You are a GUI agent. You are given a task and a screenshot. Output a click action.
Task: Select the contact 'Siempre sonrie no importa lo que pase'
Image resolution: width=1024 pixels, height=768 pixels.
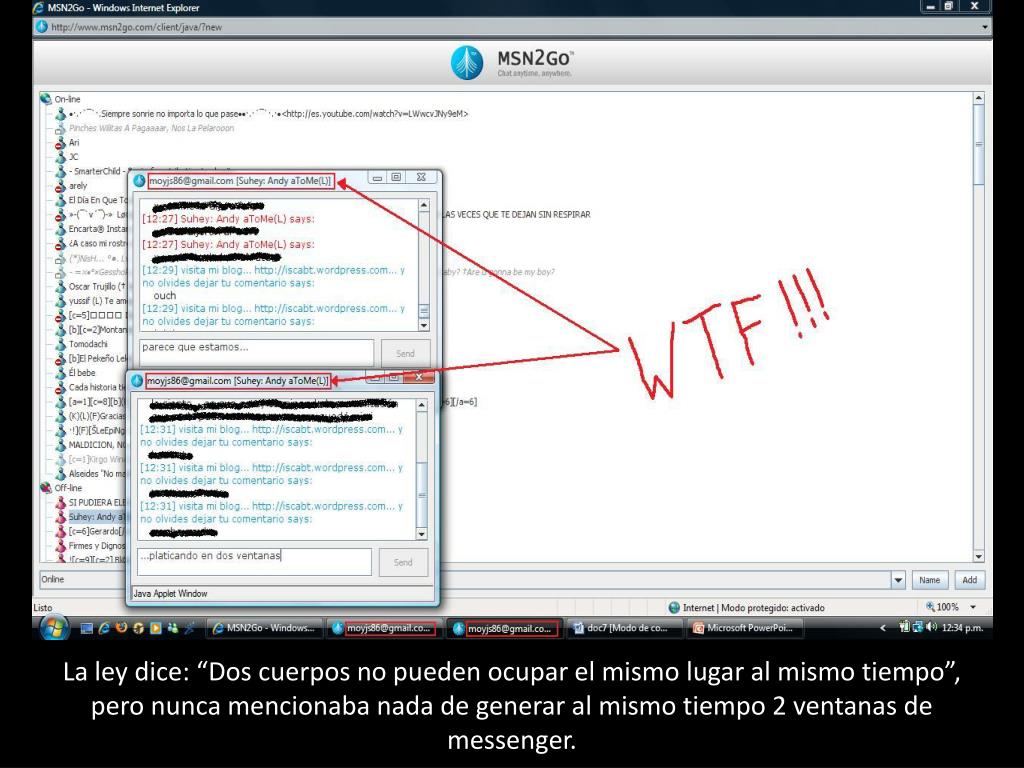[x=268, y=114]
